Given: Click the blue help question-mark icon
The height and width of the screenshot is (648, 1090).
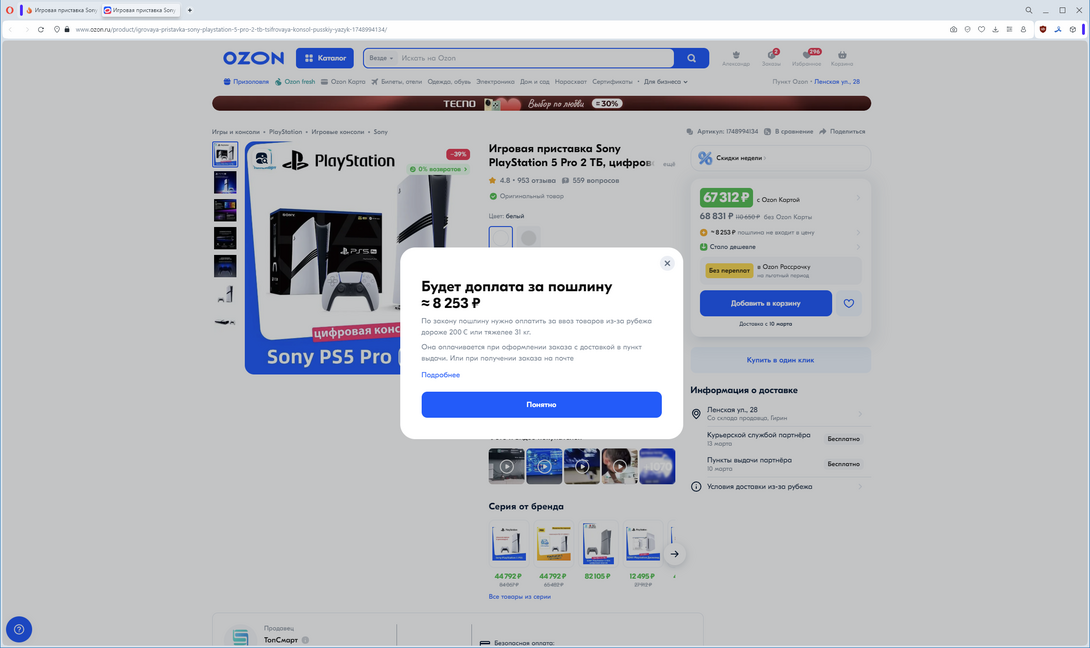Looking at the screenshot, I should tap(19, 629).
